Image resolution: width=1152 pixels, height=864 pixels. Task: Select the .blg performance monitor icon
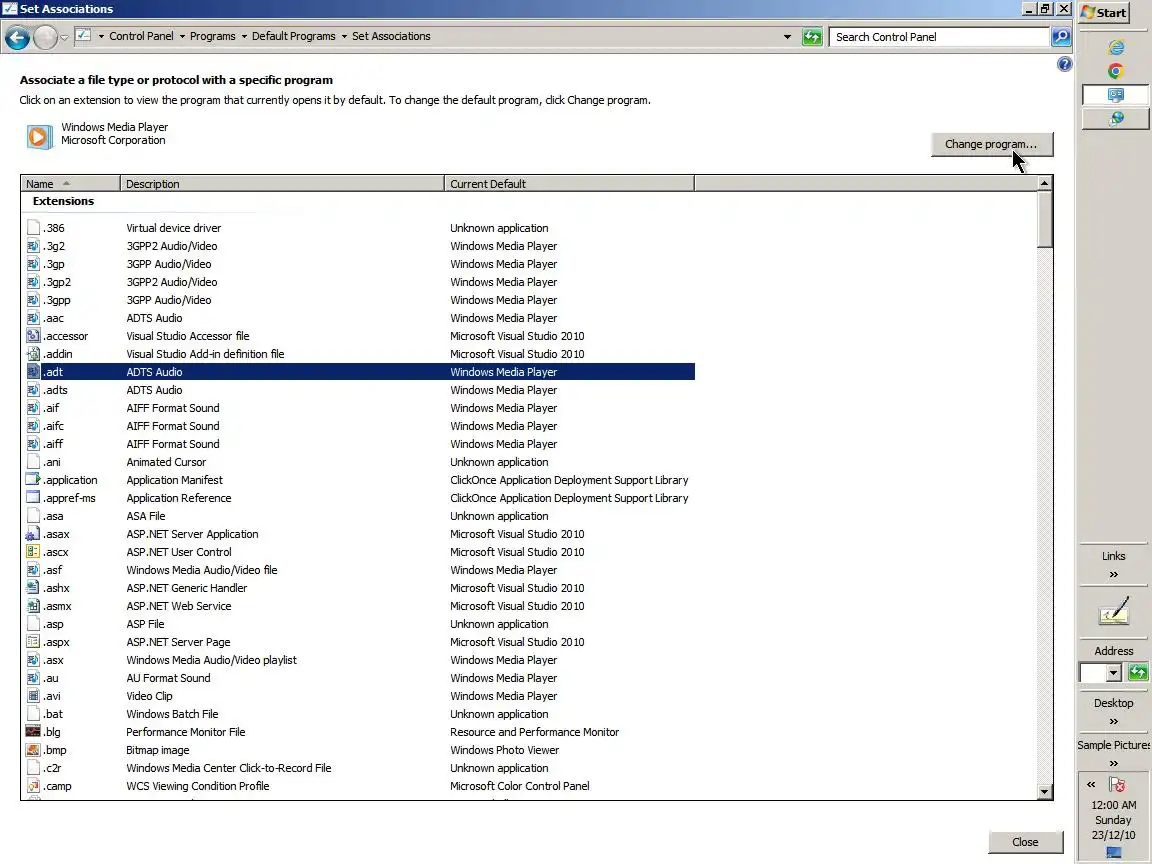(x=33, y=732)
